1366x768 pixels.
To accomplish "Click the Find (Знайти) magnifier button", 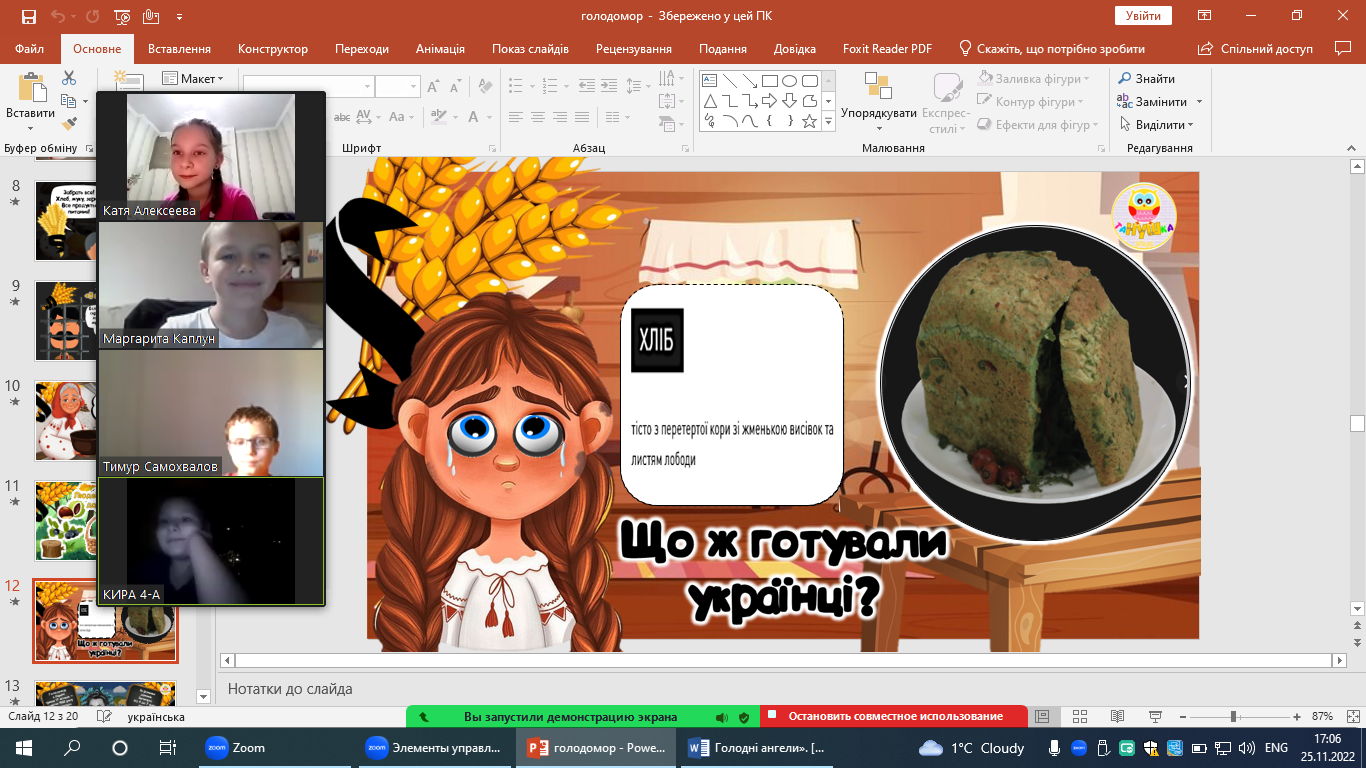I will [1146, 78].
